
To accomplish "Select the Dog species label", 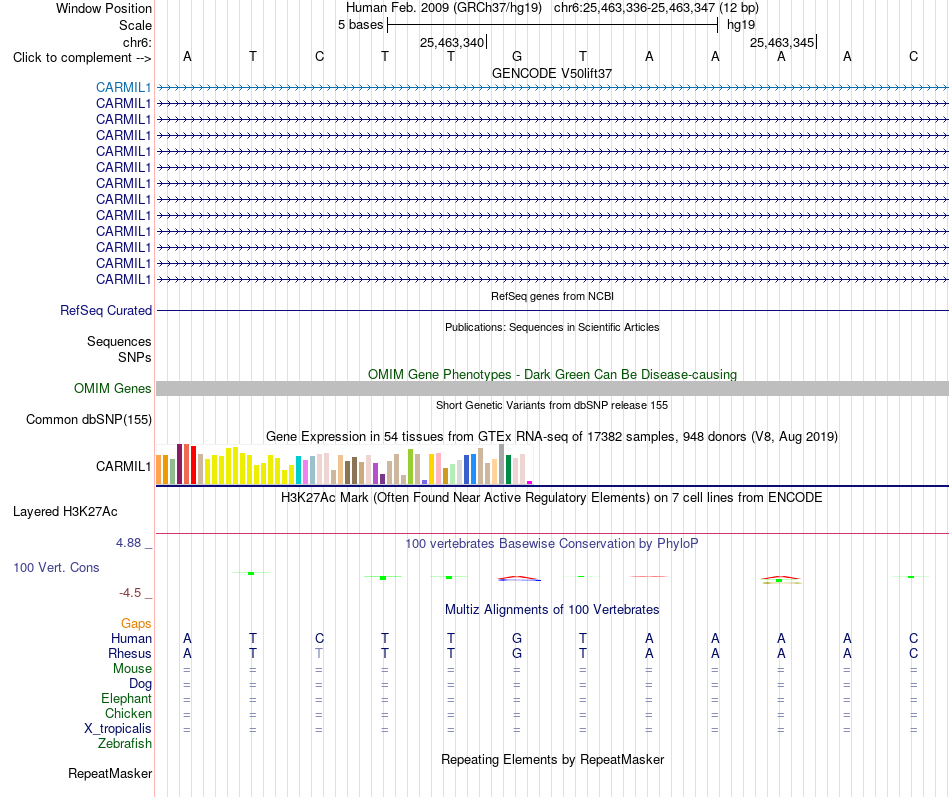I will (x=140, y=684).
